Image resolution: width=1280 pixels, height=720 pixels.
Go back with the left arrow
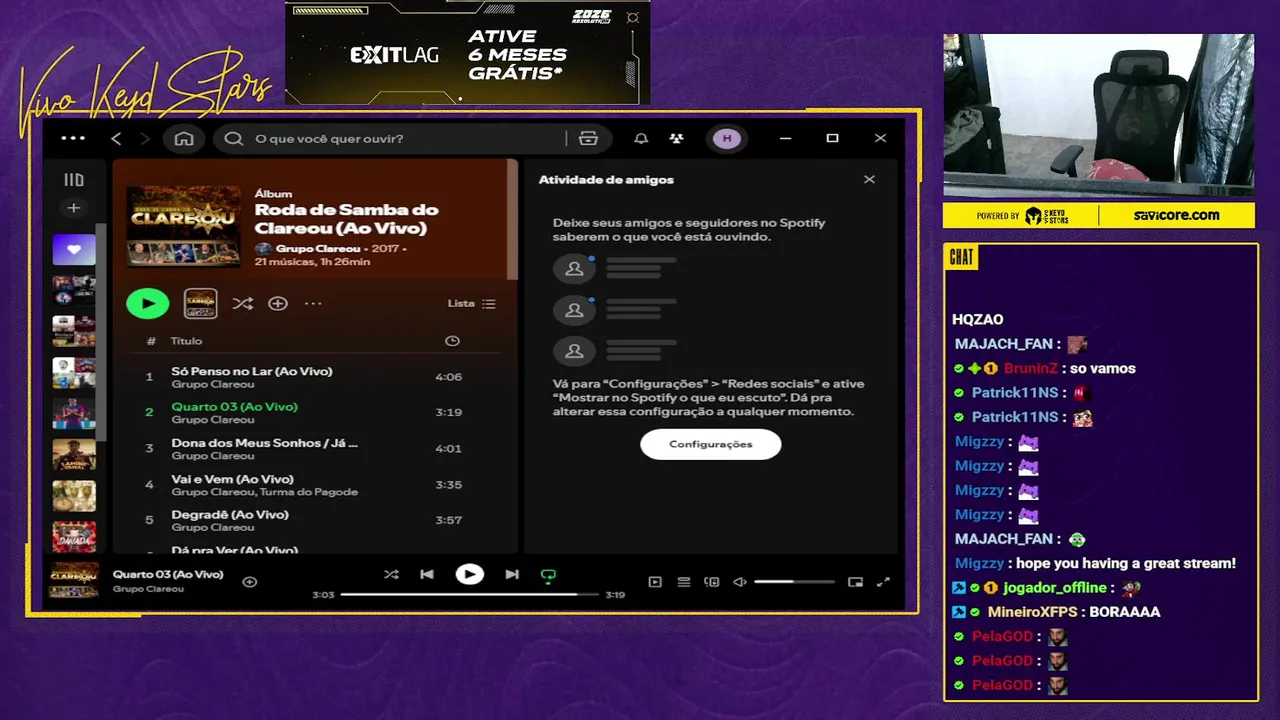click(x=116, y=138)
